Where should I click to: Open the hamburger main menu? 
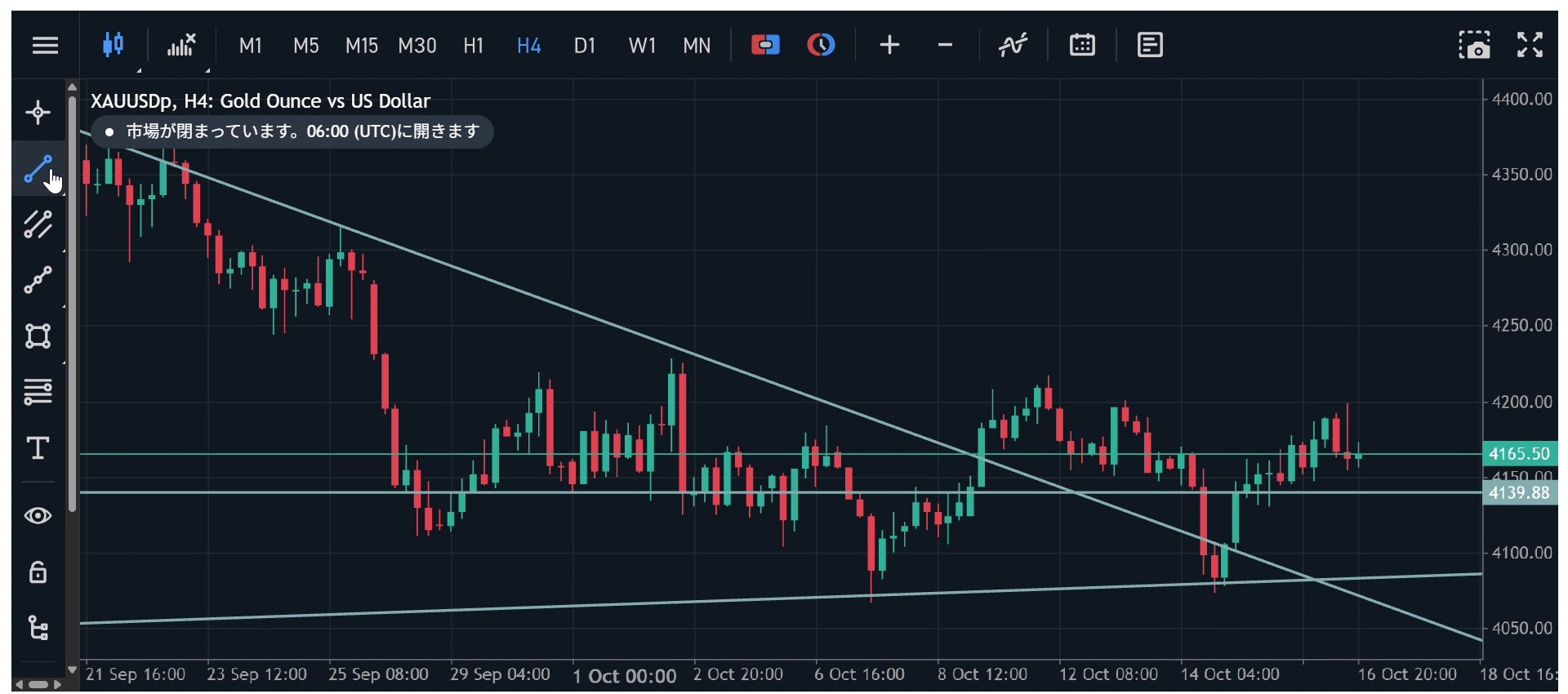click(45, 45)
